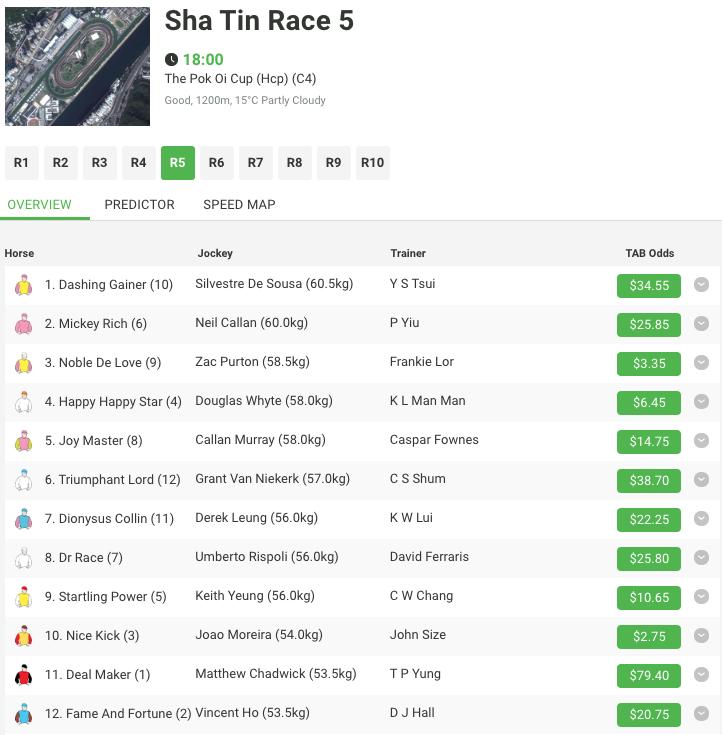This screenshot has width=722, height=735.
Task: Select the $79.40 odds for Deal Maker
Action: click(x=648, y=675)
